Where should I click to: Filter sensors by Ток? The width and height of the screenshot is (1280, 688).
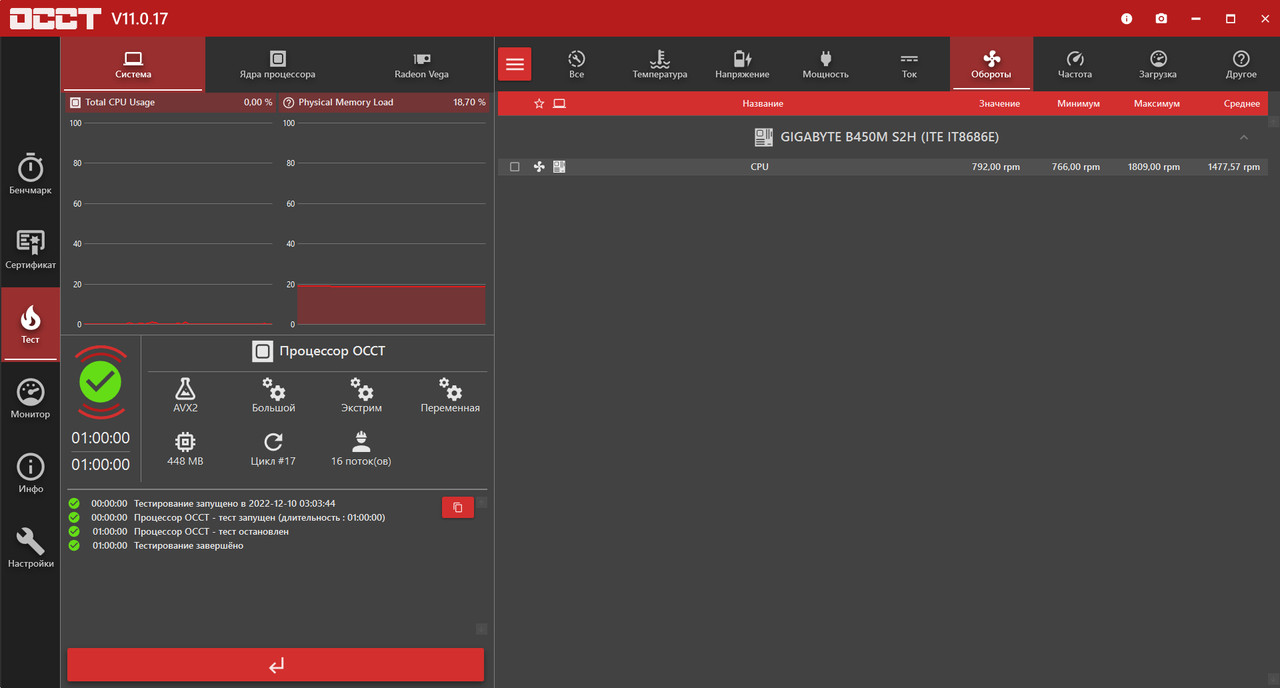(x=909, y=65)
